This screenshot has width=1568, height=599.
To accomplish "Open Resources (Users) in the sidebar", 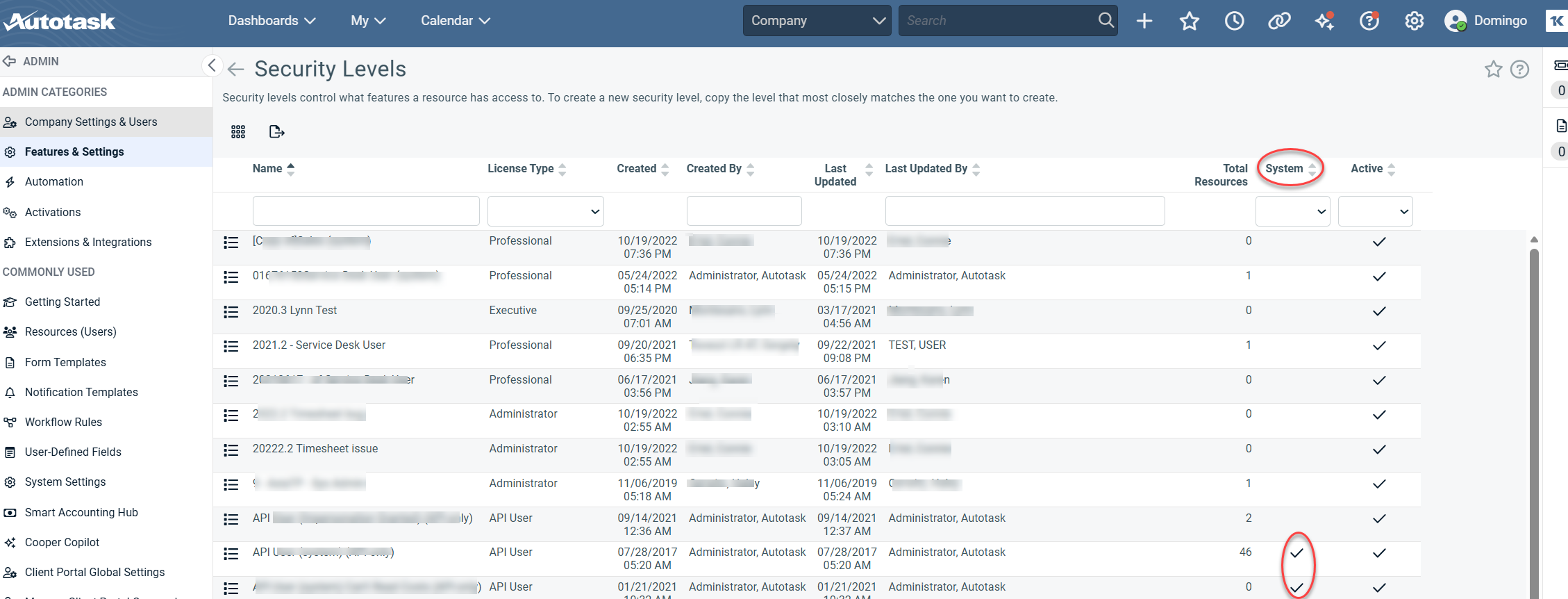I will [71, 331].
